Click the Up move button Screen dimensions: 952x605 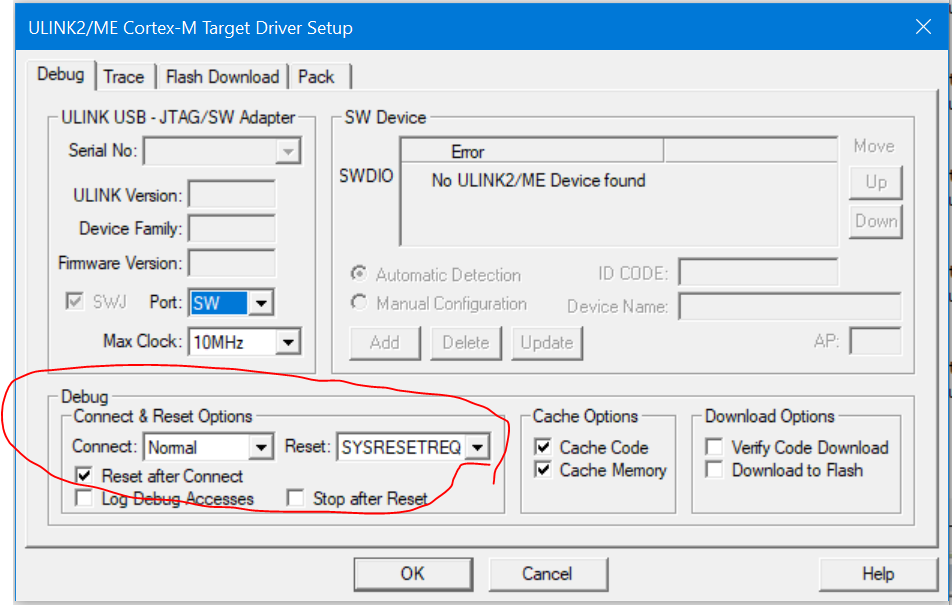click(x=876, y=182)
